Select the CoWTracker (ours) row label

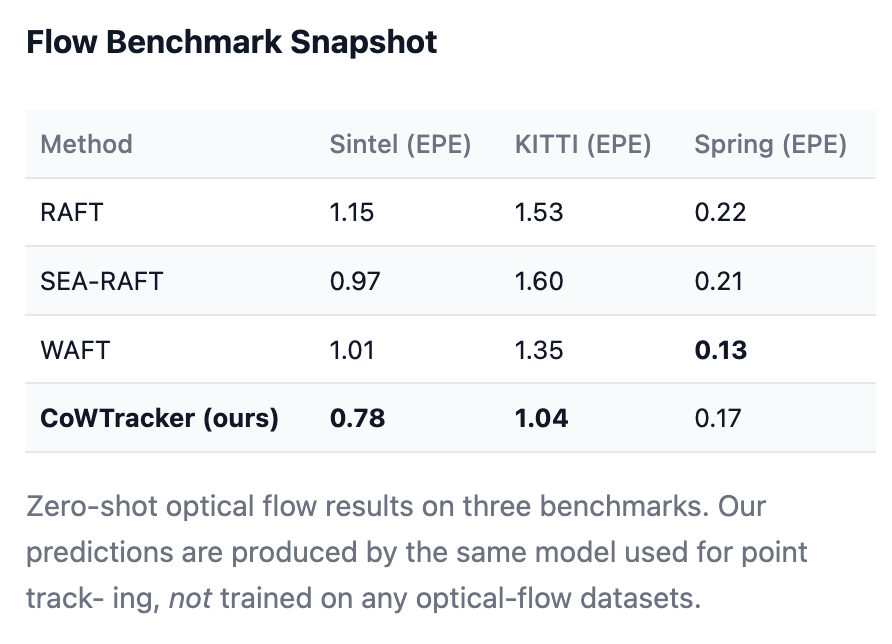pos(159,418)
